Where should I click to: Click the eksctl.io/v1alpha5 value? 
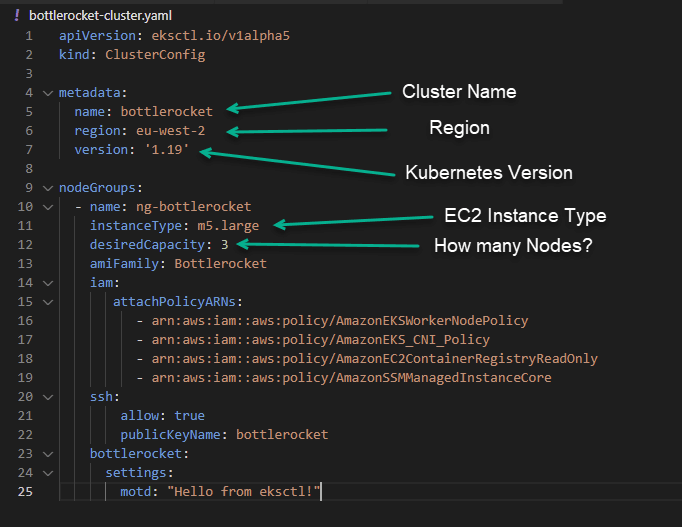point(221,36)
